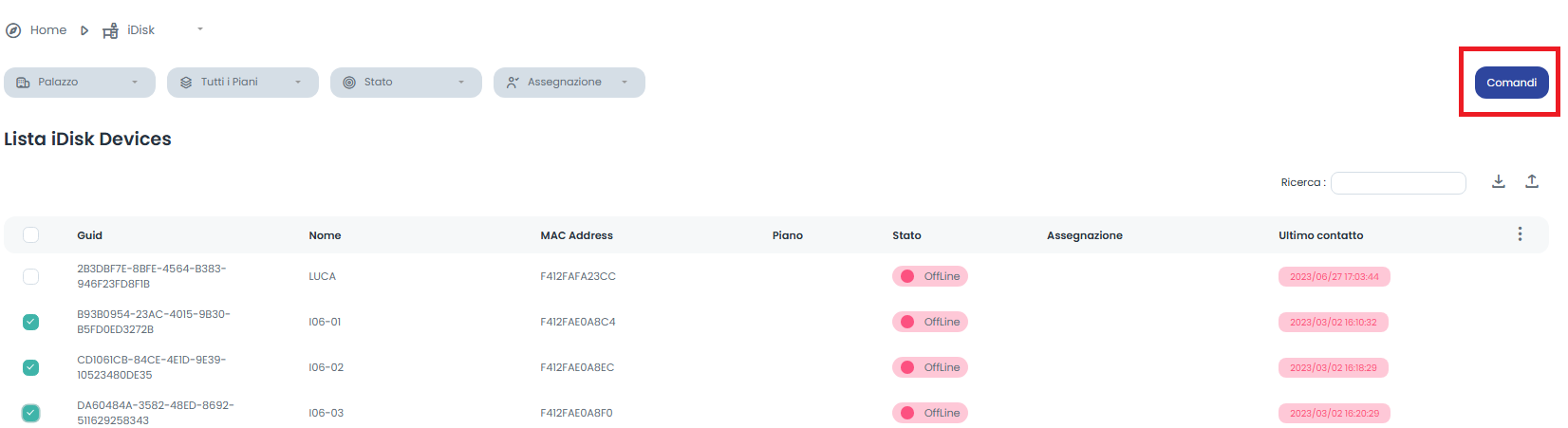Click the Offline status badge for I06-02
The height and width of the screenshot is (428, 1568).
click(x=929, y=367)
